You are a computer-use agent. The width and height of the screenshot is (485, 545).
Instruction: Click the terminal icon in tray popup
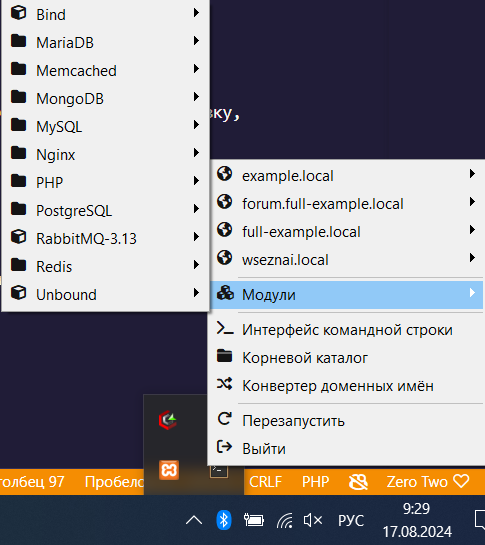pyautogui.click(x=219, y=471)
